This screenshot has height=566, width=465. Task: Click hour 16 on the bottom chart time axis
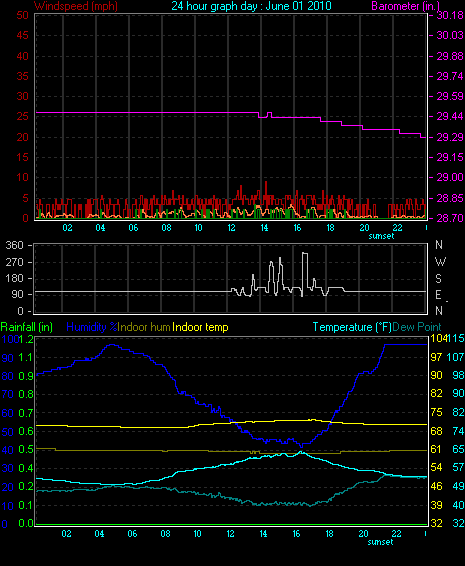(296, 534)
